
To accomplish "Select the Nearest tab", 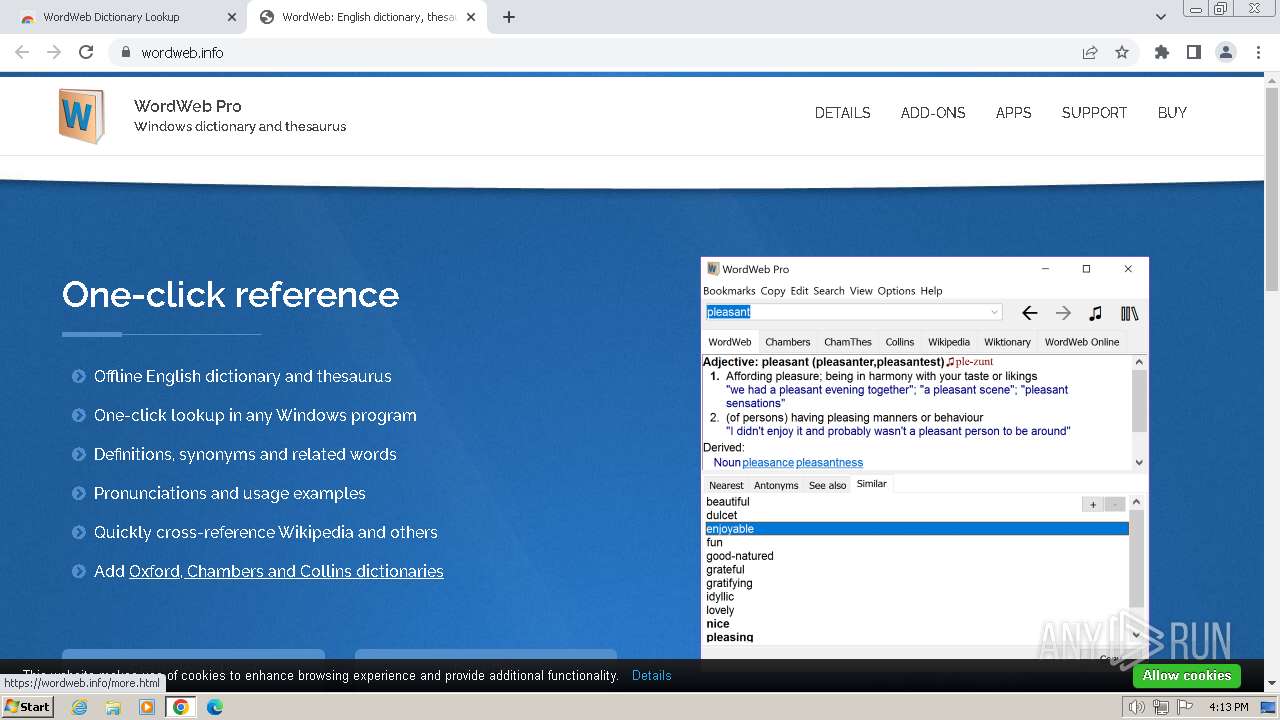I will (726, 485).
